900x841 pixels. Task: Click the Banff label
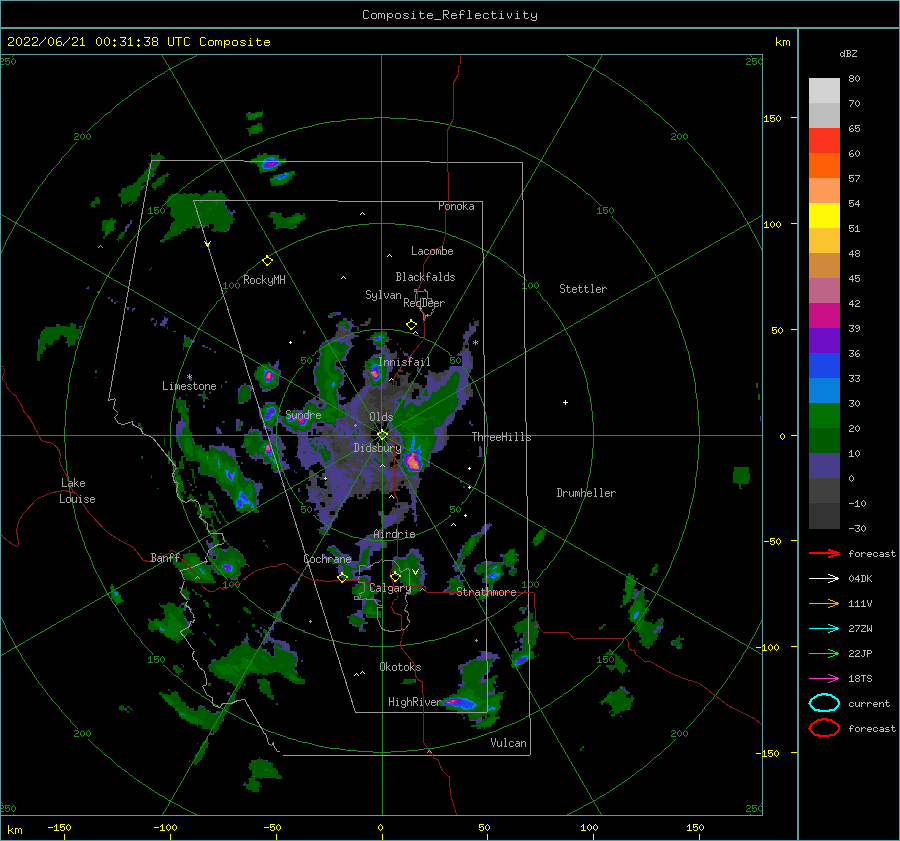point(165,557)
